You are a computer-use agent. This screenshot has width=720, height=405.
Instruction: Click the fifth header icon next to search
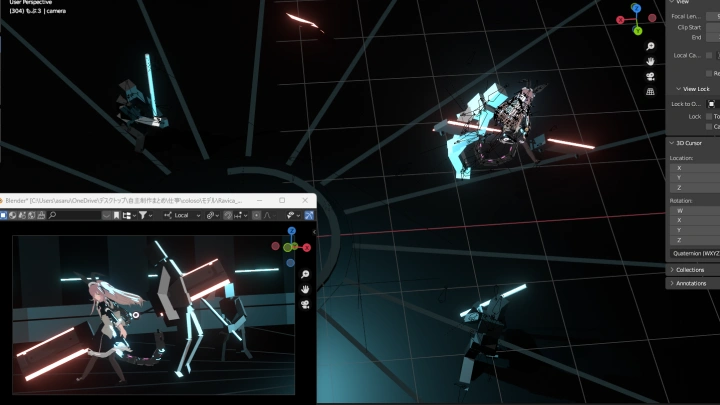click(x=41, y=215)
